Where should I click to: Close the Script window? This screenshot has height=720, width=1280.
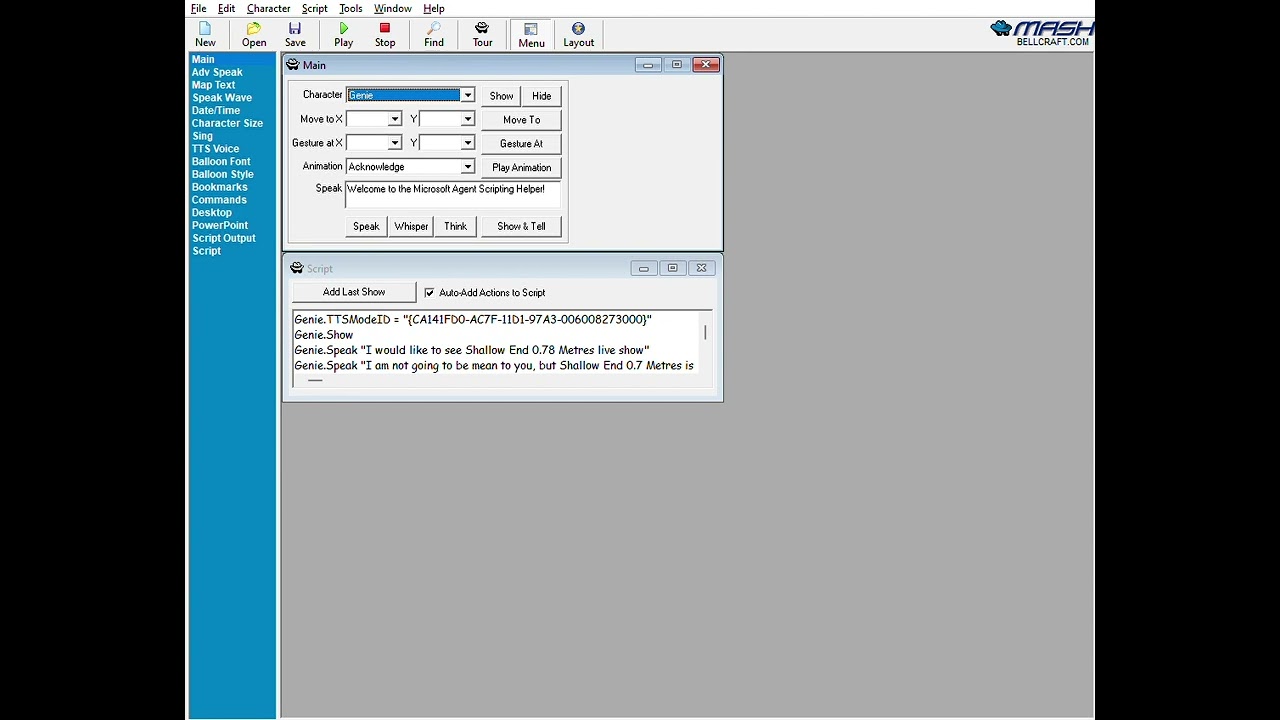tap(702, 268)
